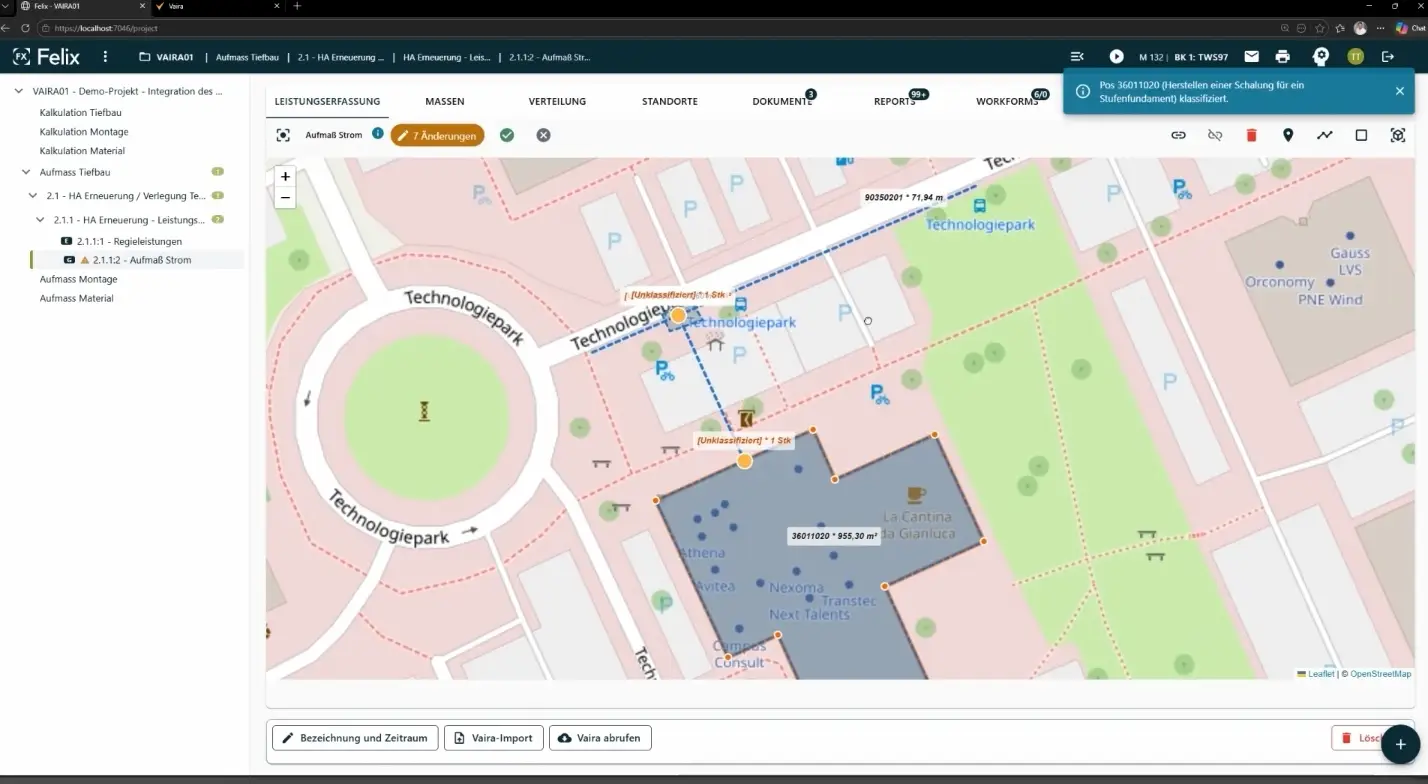Click the logout icon in header

click(1388, 57)
